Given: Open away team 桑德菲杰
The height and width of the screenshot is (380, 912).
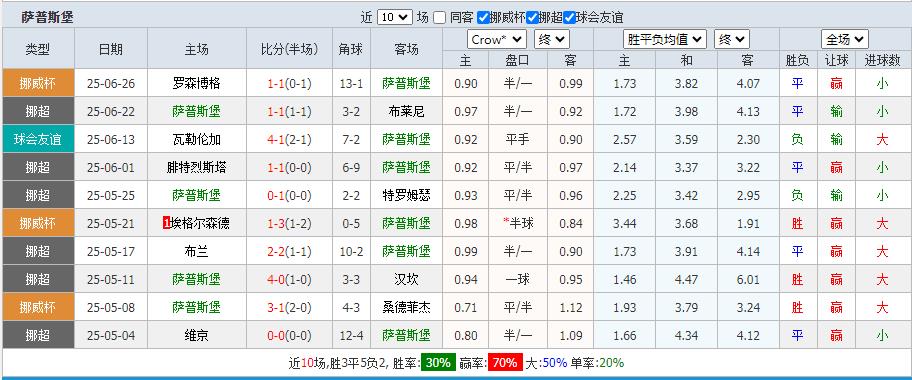Looking at the screenshot, I should click(x=406, y=307).
